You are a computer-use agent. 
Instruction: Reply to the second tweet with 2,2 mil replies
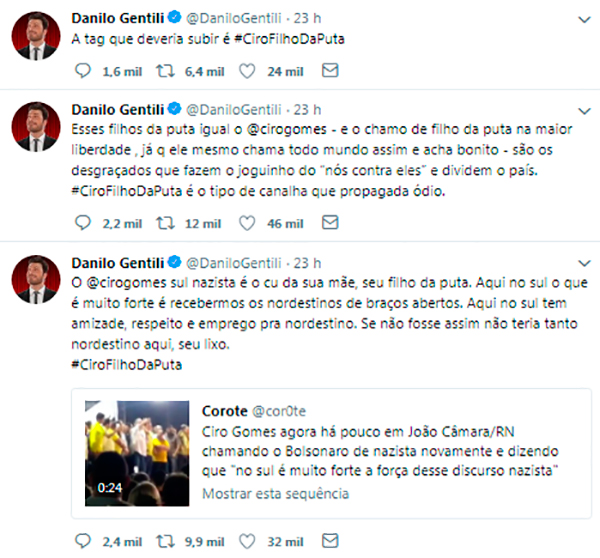(83, 223)
